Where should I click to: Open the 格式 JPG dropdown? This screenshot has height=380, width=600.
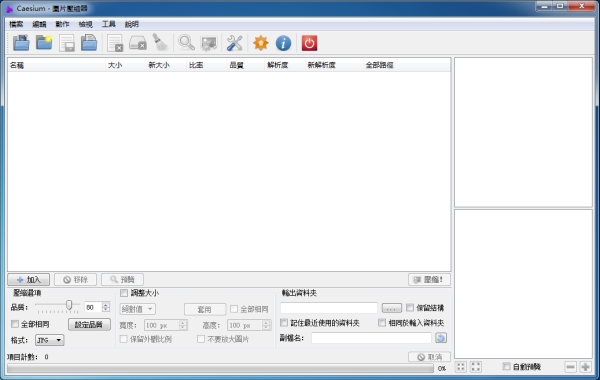(x=49, y=340)
